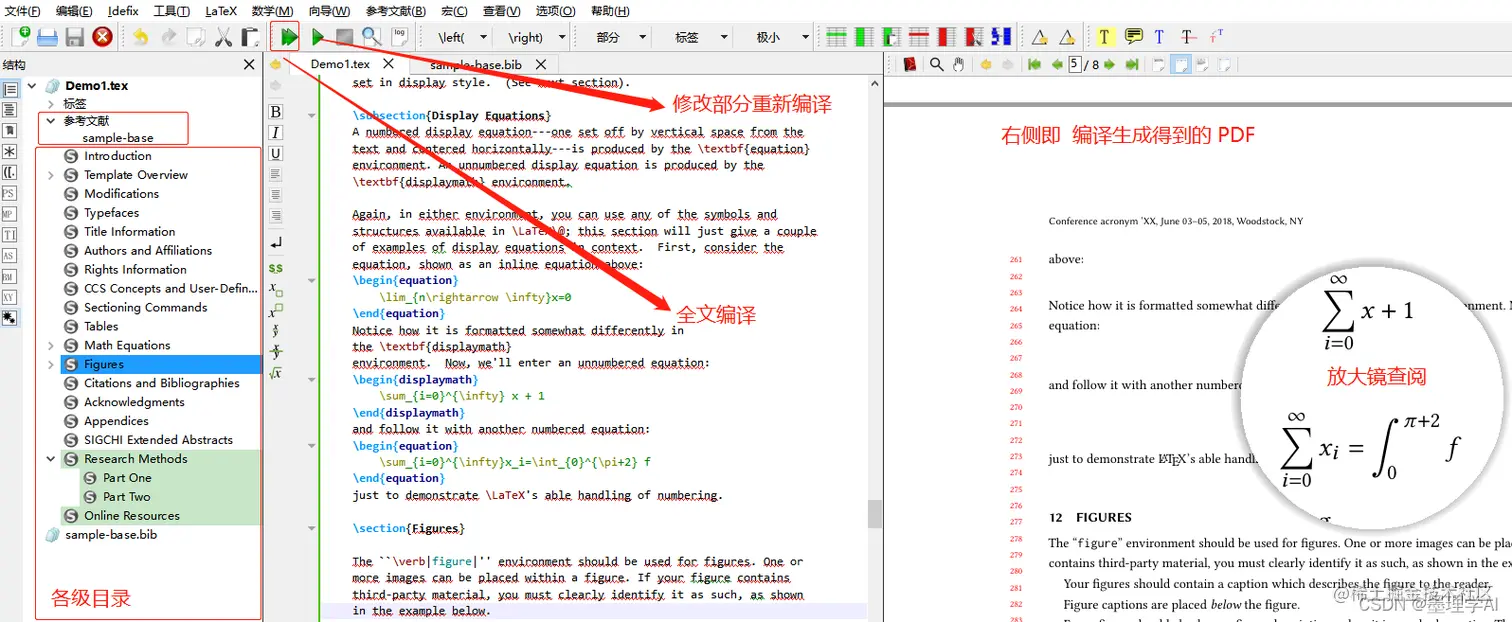Expand the 标签 node in structure tree
Screen dimensions: 1512x622
[51, 103]
